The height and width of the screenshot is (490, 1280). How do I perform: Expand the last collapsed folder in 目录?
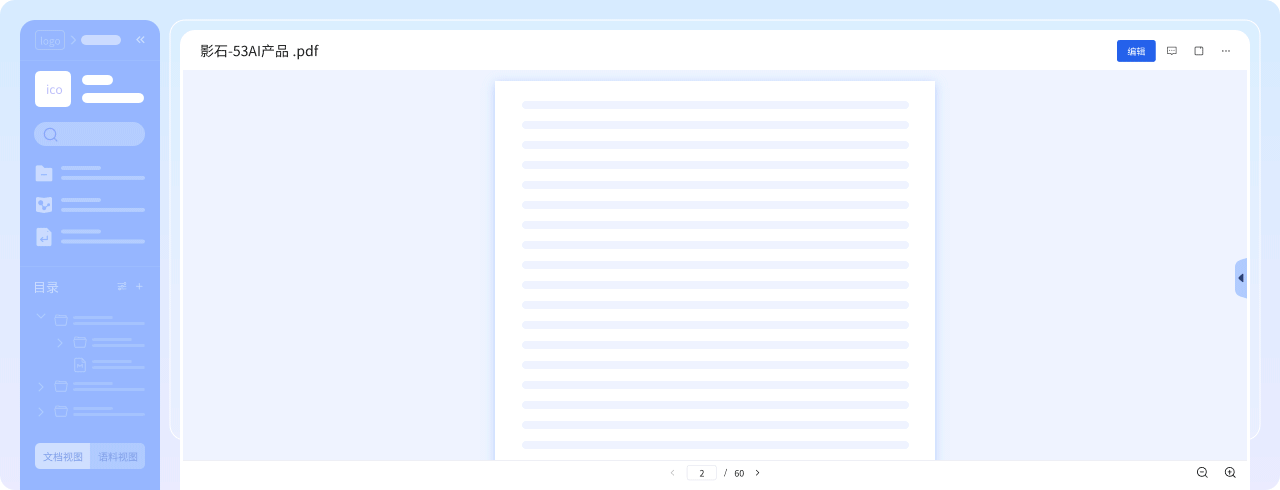tap(41, 411)
